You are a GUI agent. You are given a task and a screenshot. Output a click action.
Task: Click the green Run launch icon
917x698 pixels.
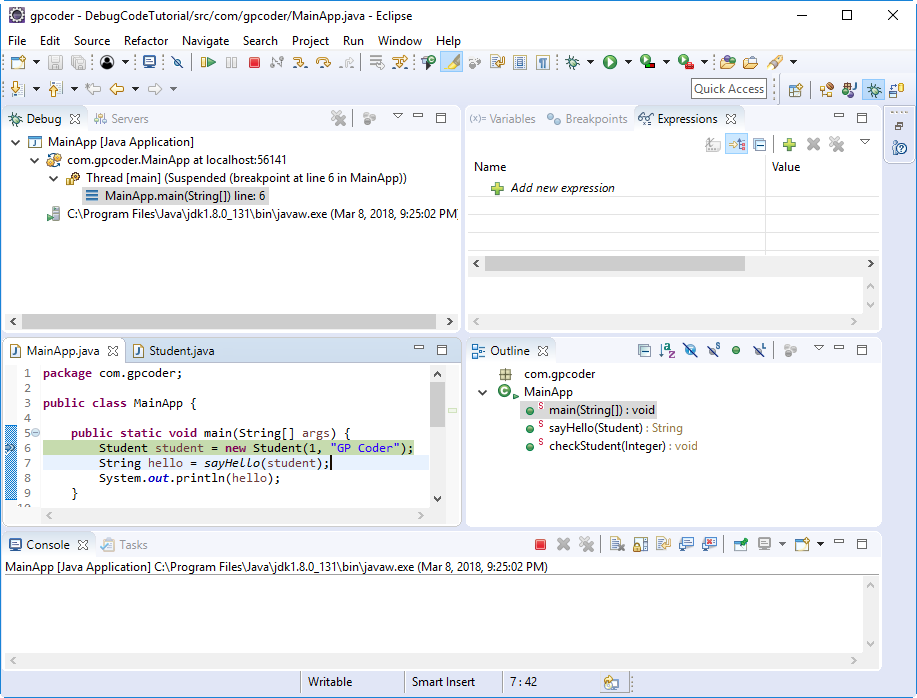[610, 62]
